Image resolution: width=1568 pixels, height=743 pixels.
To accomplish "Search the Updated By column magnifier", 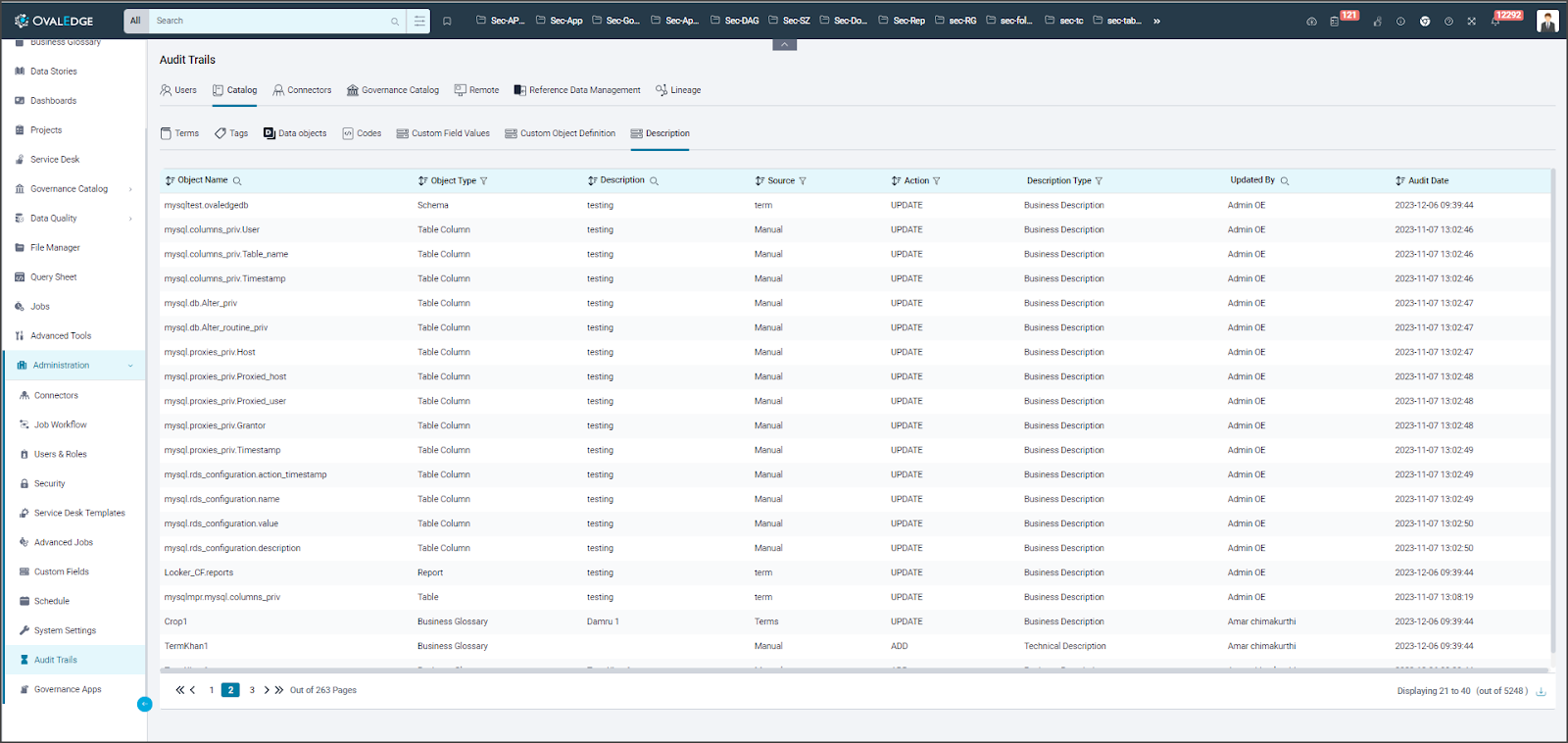I will (x=1285, y=181).
